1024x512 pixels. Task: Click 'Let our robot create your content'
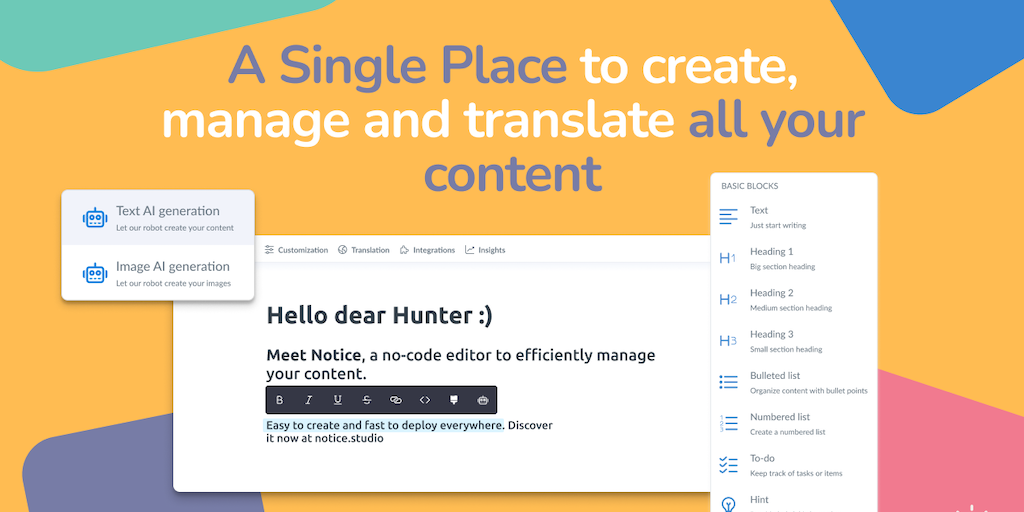(175, 228)
